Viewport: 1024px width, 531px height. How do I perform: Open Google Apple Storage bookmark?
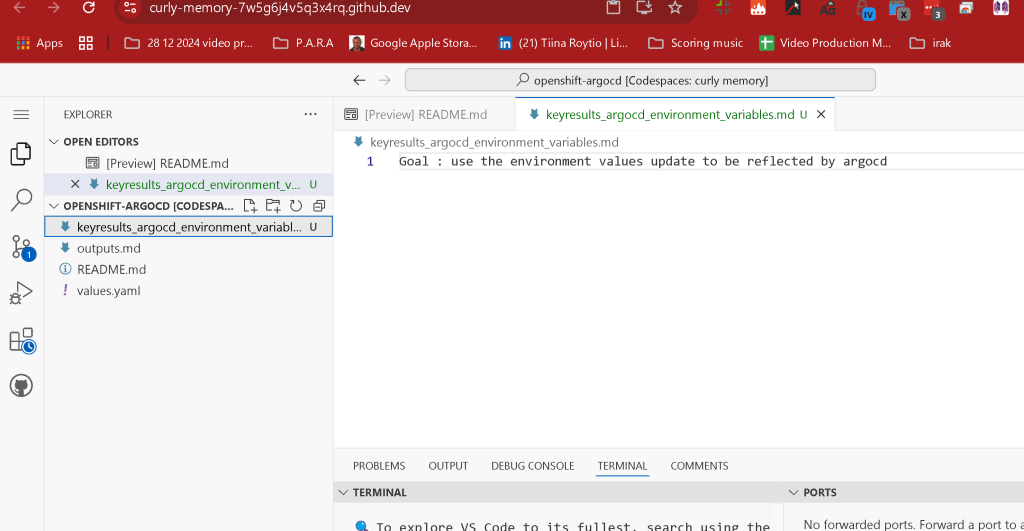pos(413,43)
